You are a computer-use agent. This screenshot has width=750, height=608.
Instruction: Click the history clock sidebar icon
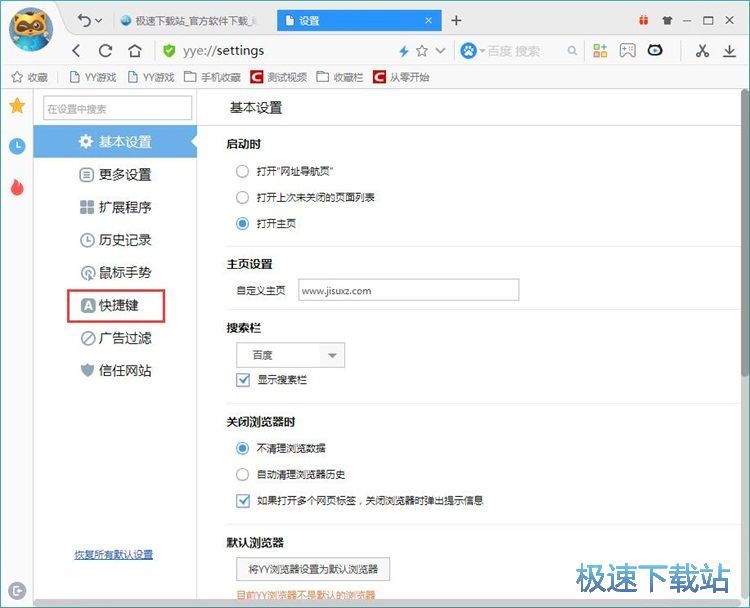(17, 146)
